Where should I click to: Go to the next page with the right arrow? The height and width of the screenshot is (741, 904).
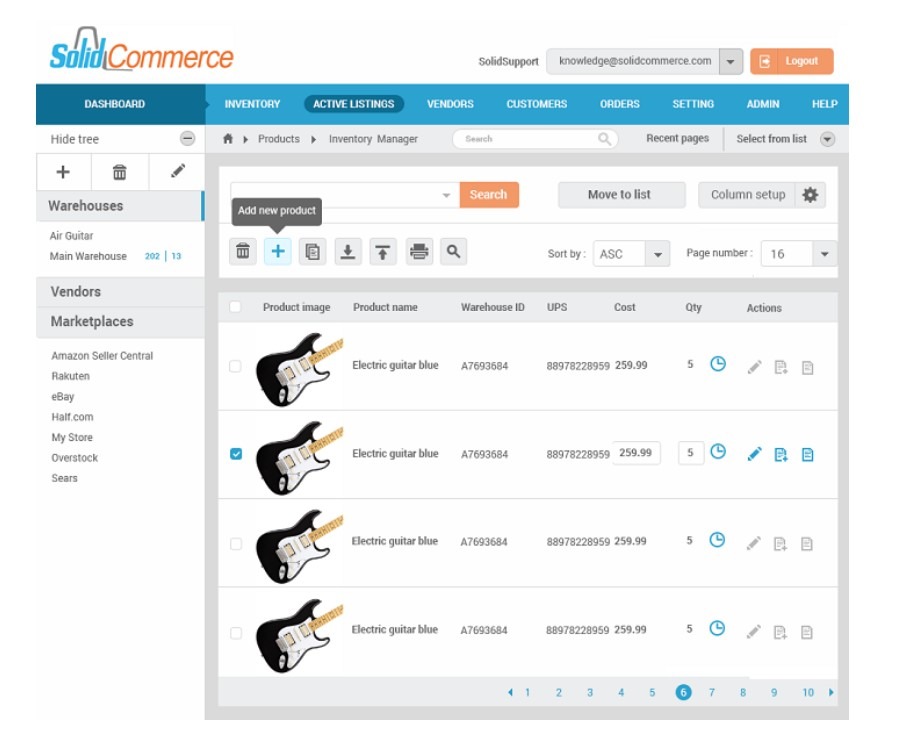tap(831, 692)
